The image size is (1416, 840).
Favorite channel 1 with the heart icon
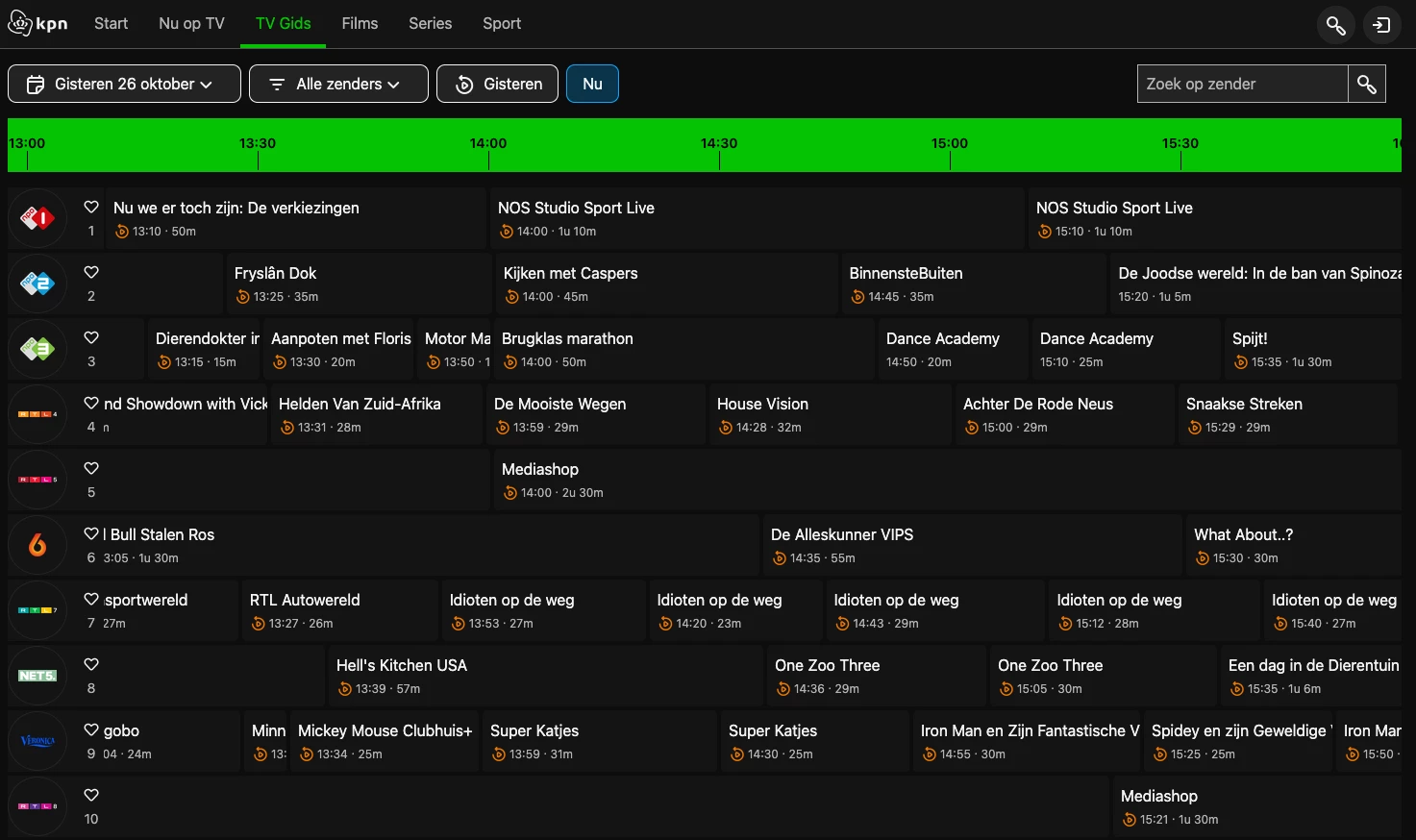[x=91, y=208]
